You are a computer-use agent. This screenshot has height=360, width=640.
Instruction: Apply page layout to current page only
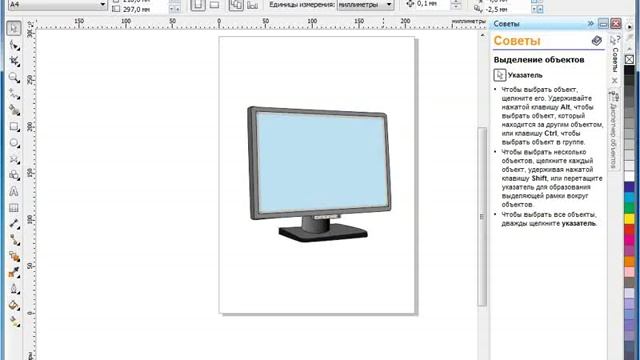tap(253, 5)
